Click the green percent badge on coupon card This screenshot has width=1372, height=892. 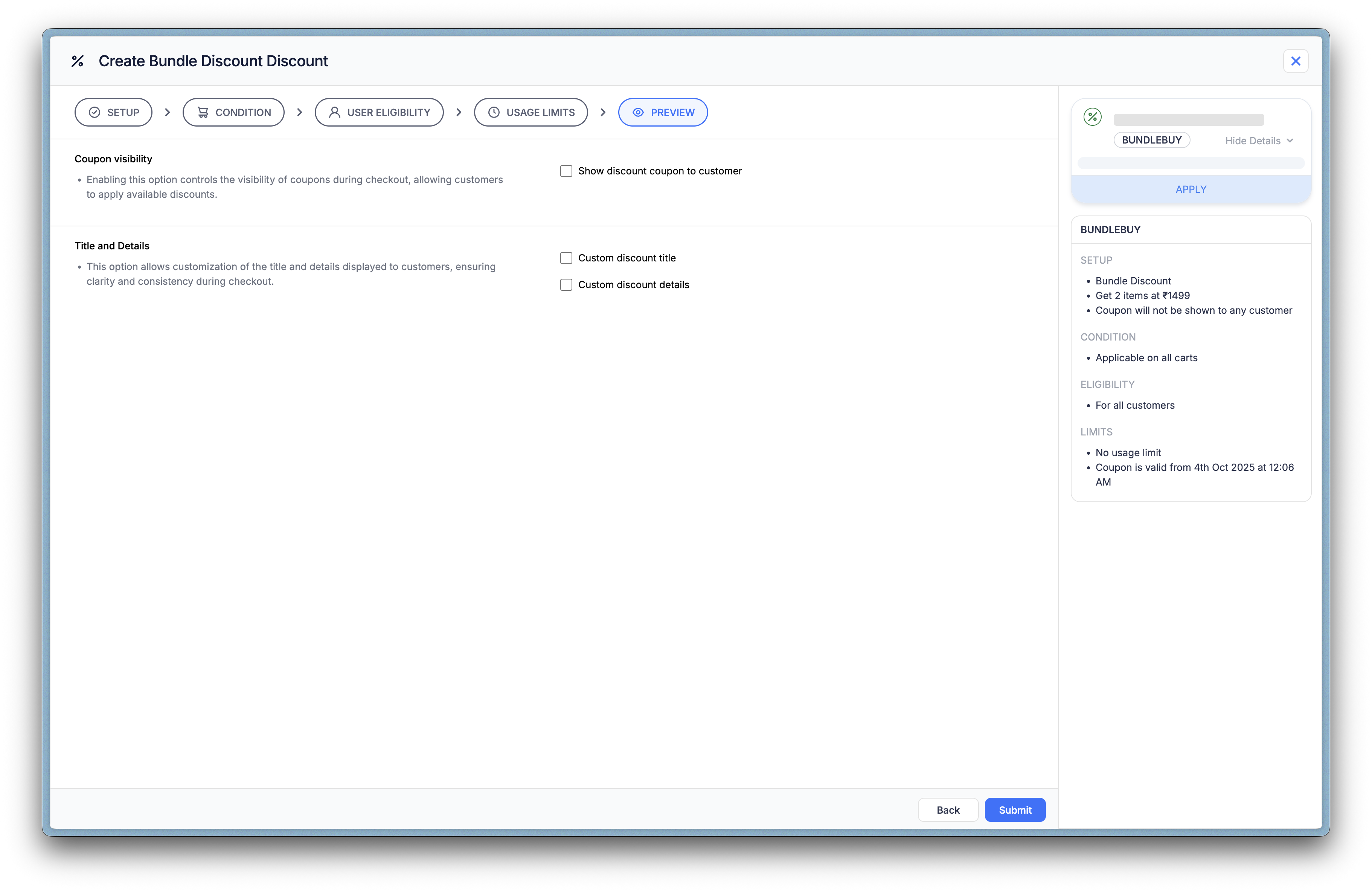[x=1092, y=117]
